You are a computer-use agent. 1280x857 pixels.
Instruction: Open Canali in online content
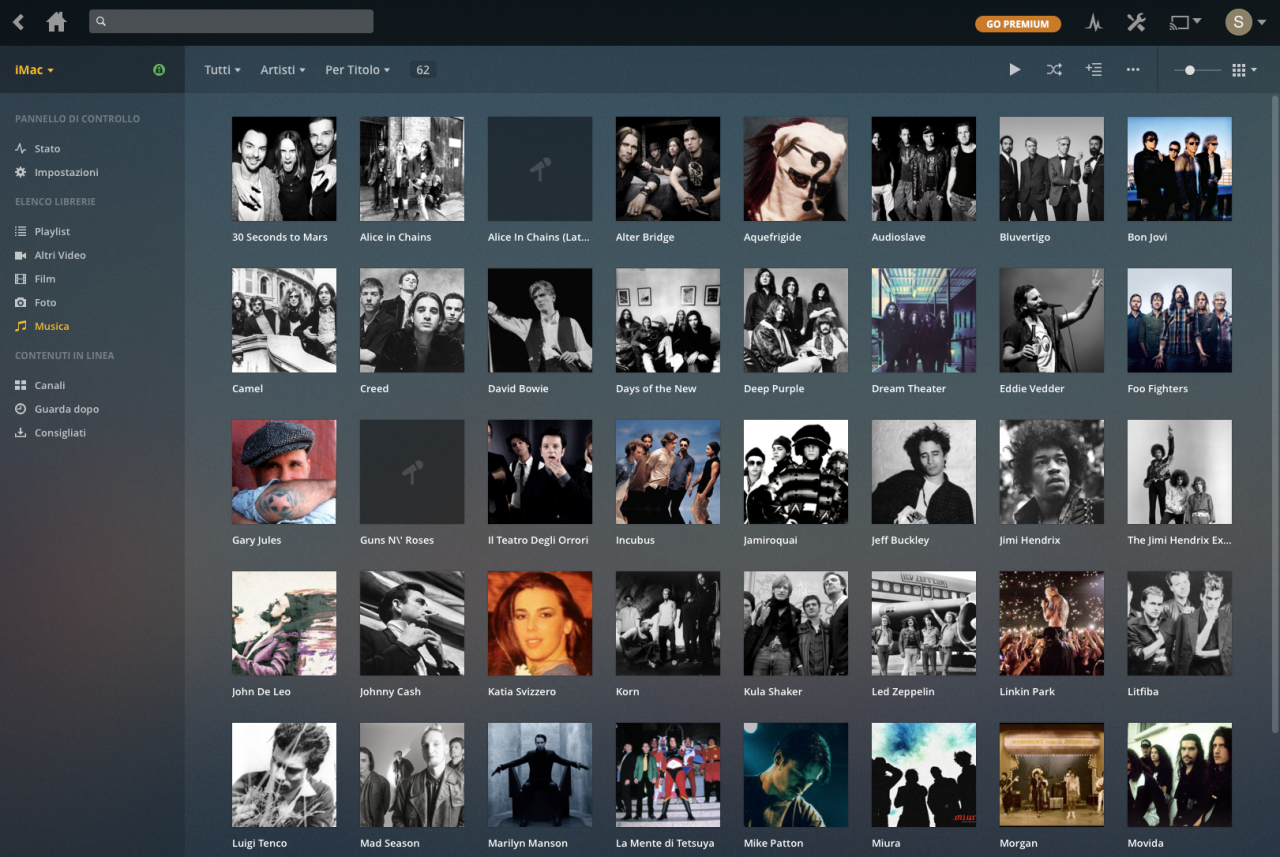[x=50, y=386]
